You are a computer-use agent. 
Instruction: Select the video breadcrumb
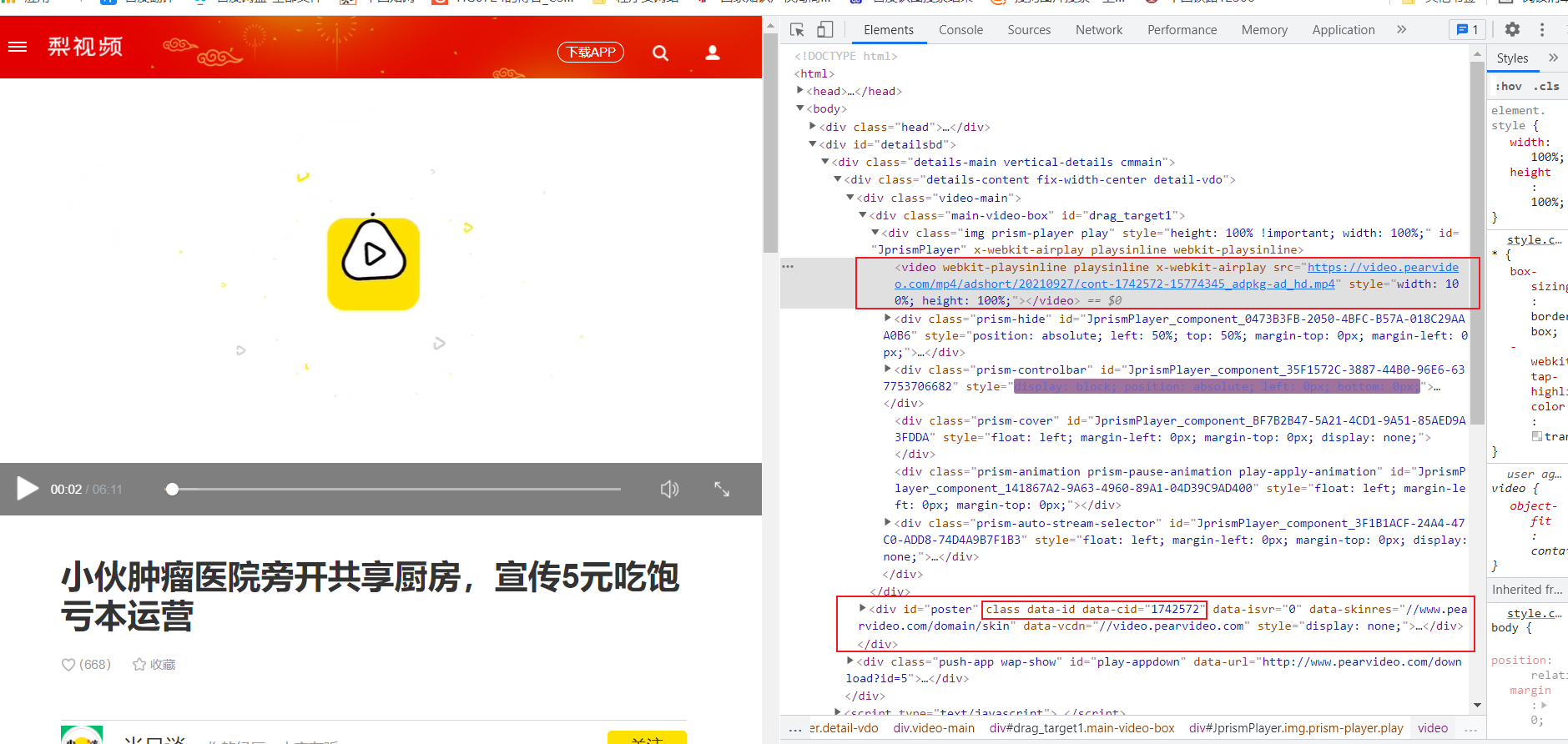[1433, 728]
